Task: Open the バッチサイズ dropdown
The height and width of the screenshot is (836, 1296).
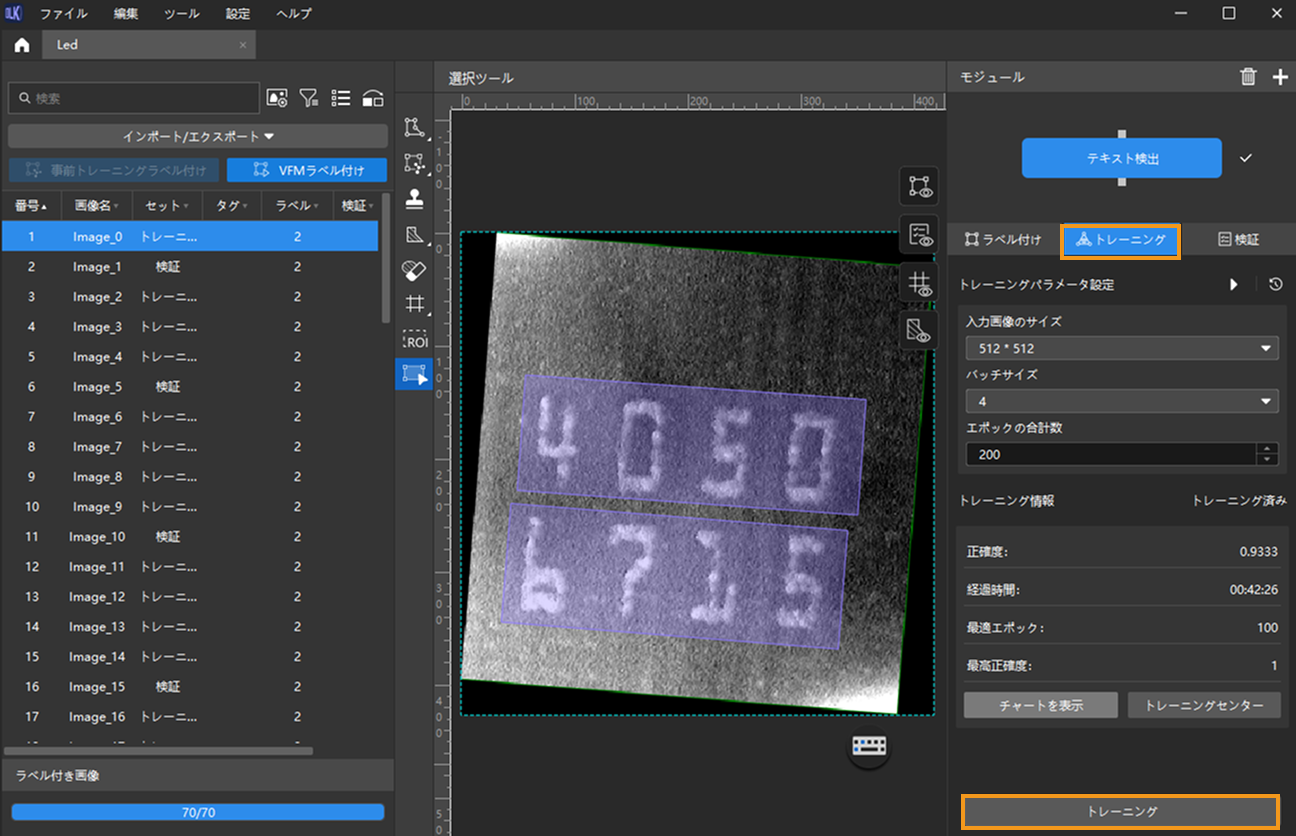Action: click(x=1121, y=401)
